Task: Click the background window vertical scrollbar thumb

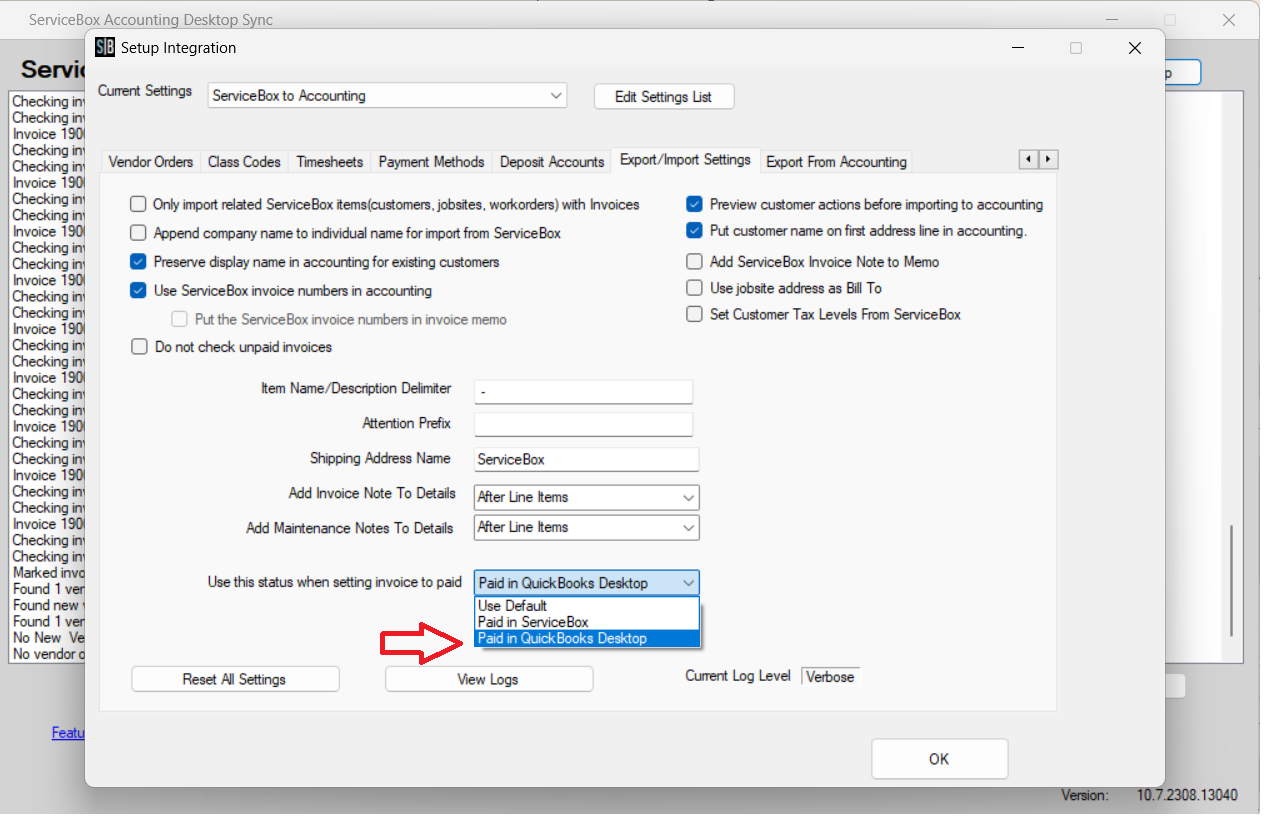Action: [1233, 581]
